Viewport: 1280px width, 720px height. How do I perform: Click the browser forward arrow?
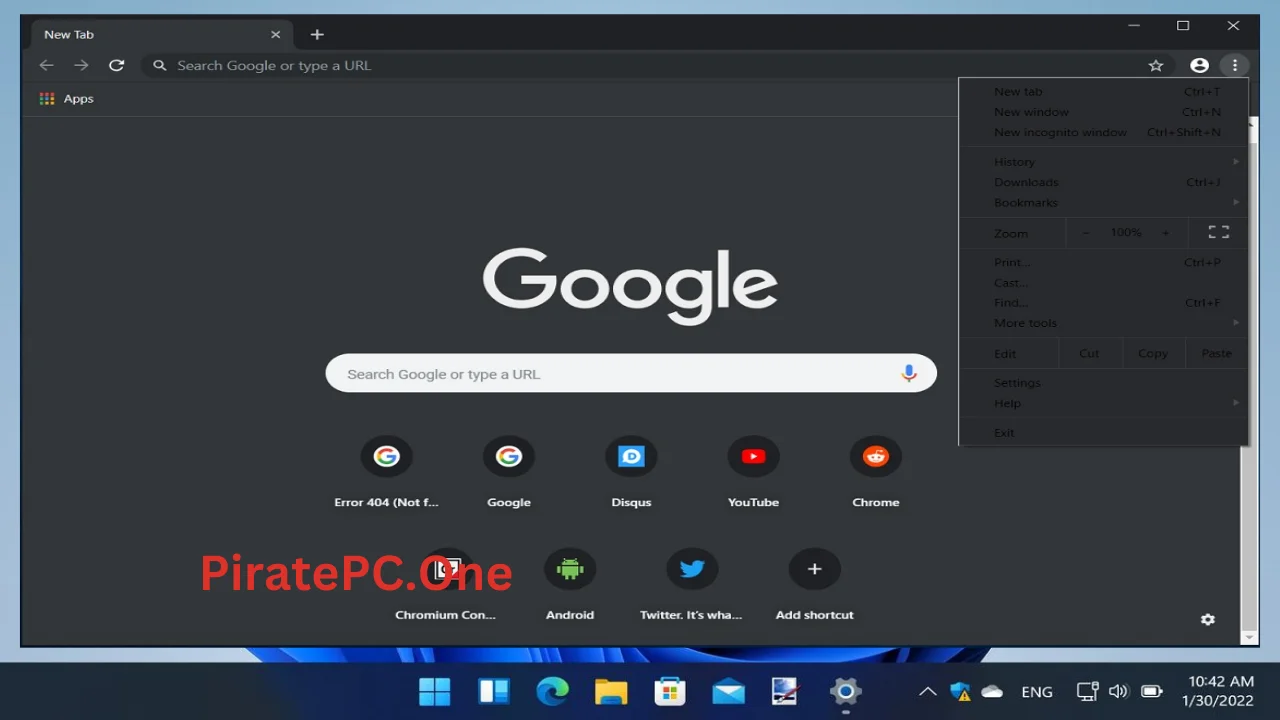tap(81, 65)
